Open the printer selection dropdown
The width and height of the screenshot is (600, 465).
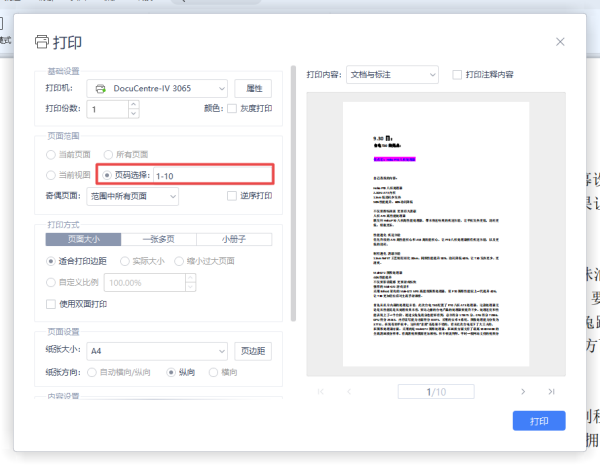pos(157,89)
